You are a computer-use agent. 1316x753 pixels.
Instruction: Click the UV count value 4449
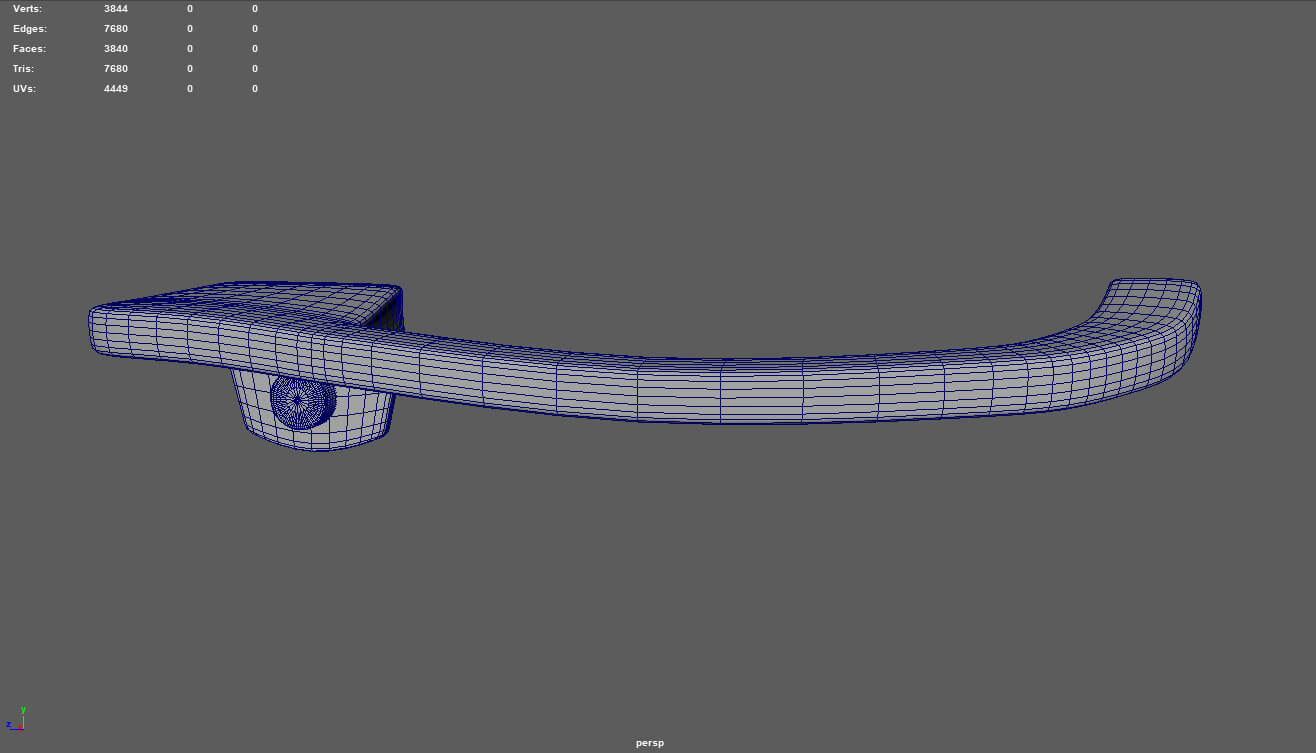pos(116,88)
